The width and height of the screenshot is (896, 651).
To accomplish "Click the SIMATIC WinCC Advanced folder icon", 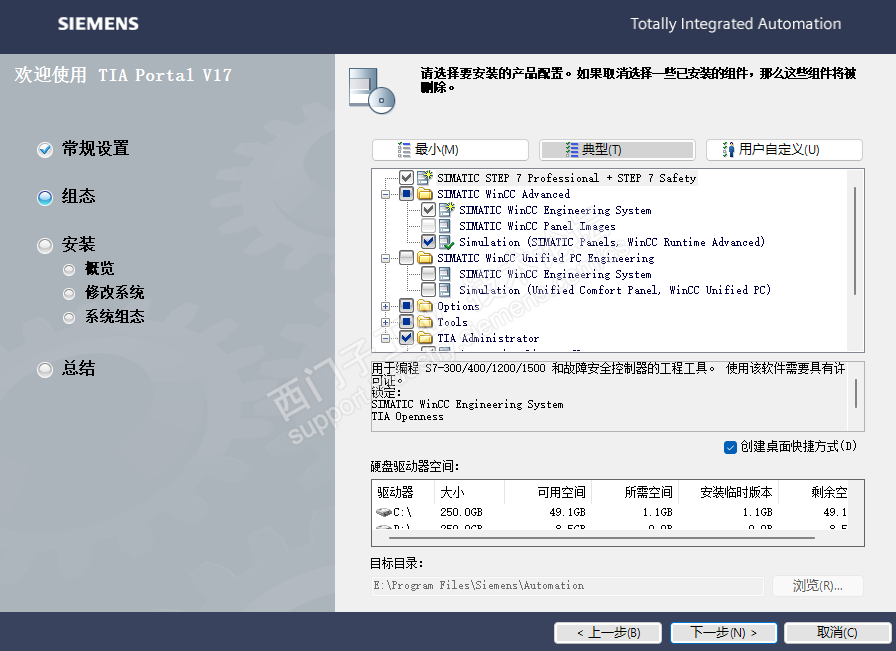I will (425, 194).
